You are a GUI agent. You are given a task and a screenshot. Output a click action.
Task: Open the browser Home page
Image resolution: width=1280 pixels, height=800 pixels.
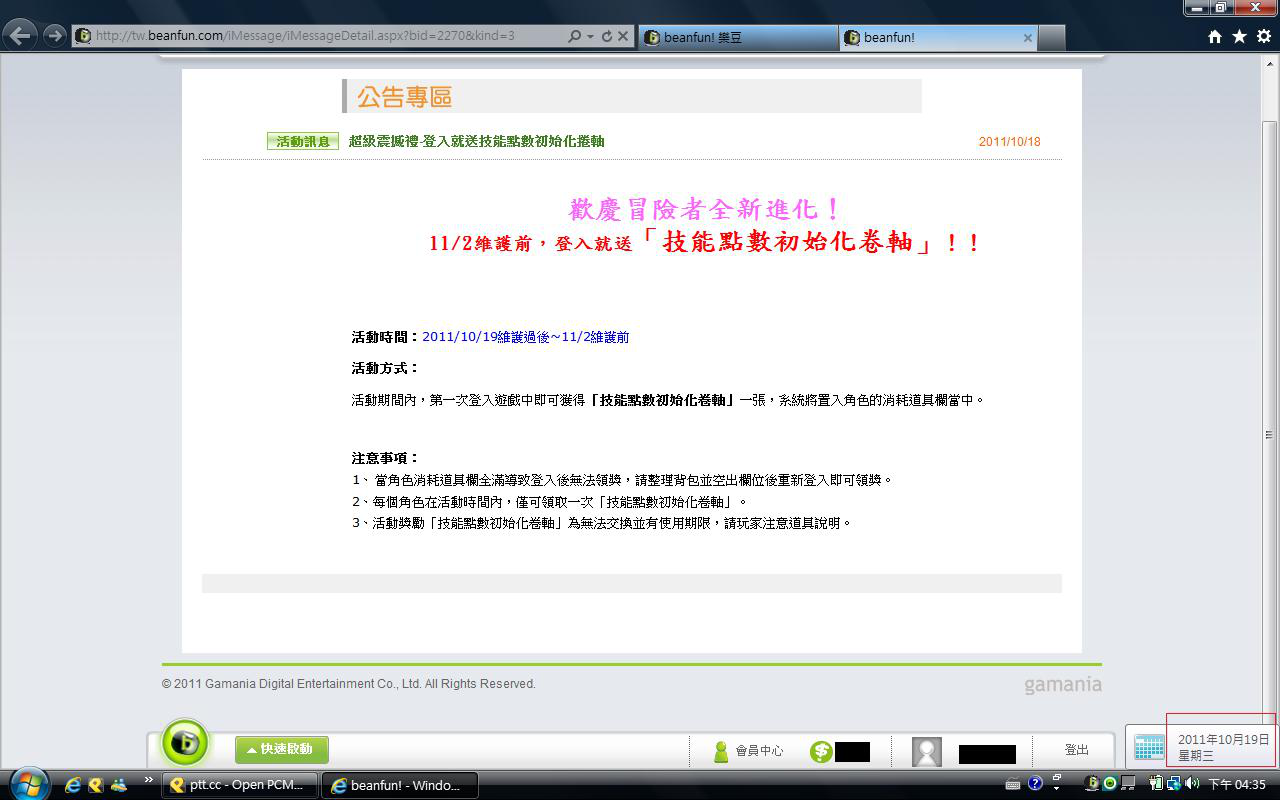[1215, 36]
